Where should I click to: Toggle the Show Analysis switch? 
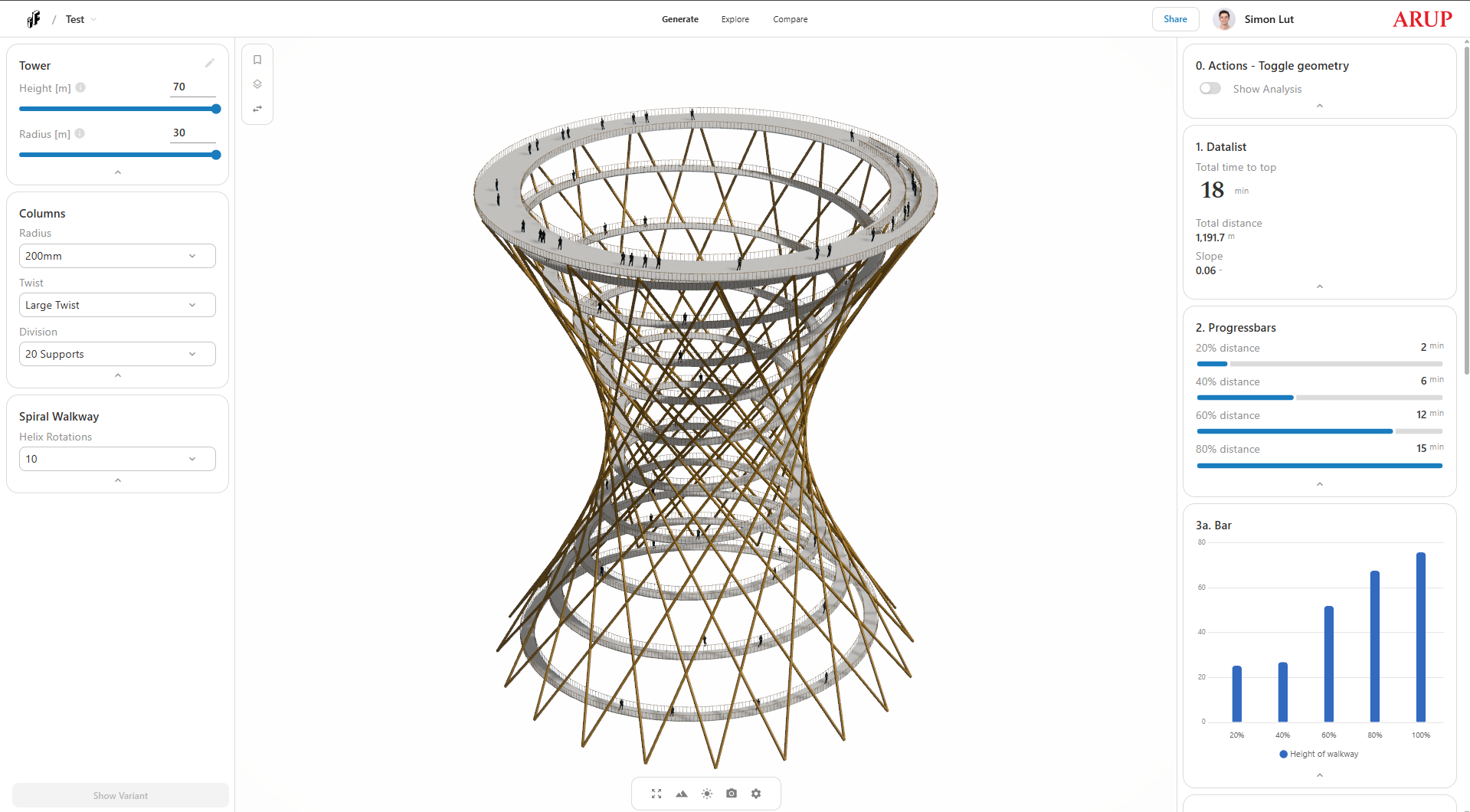click(x=1210, y=89)
